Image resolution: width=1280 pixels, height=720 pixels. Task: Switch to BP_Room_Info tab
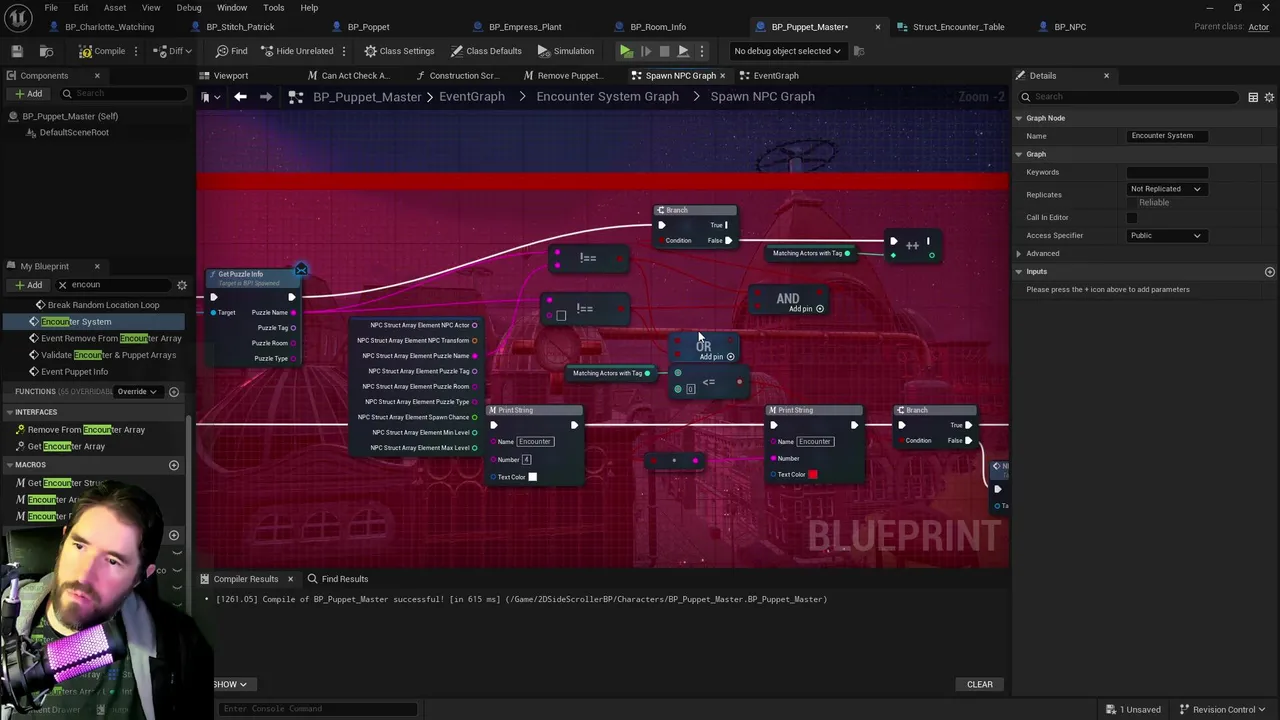point(658,27)
